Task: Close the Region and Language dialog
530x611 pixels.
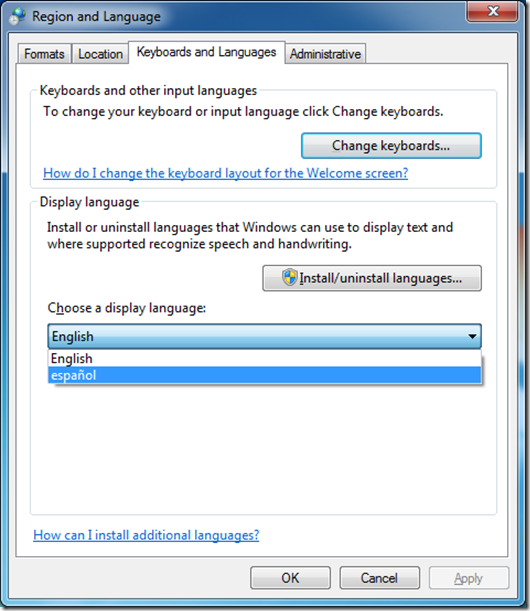Action: (493, 11)
